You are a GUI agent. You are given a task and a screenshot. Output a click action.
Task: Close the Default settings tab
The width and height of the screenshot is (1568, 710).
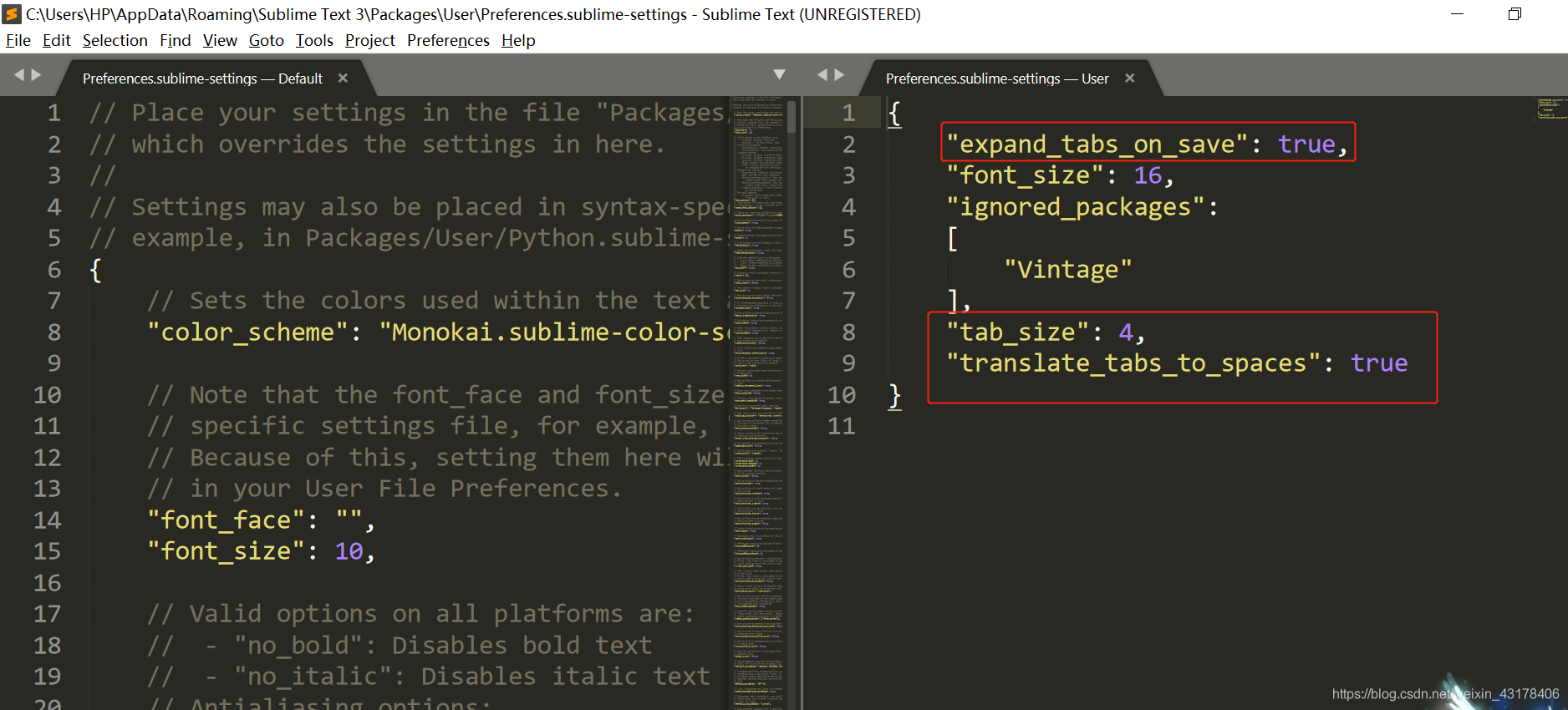(x=343, y=78)
